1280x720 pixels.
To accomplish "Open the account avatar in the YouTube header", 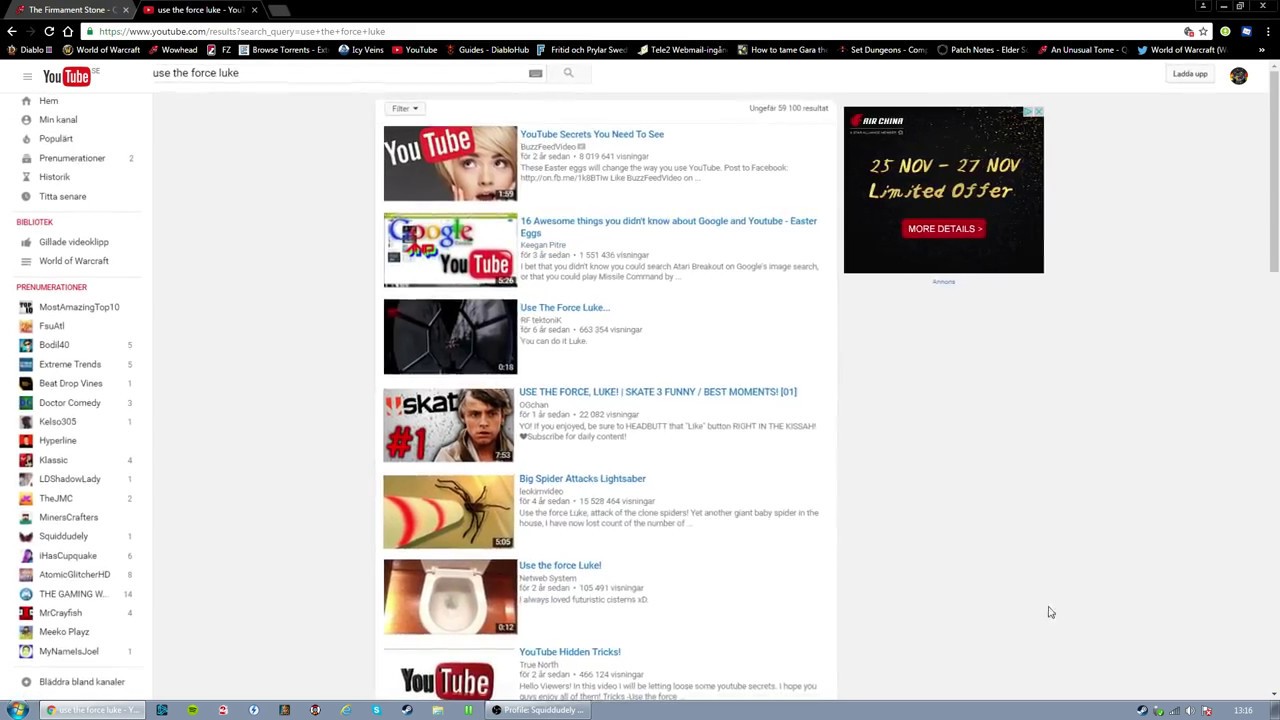I will (1239, 76).
